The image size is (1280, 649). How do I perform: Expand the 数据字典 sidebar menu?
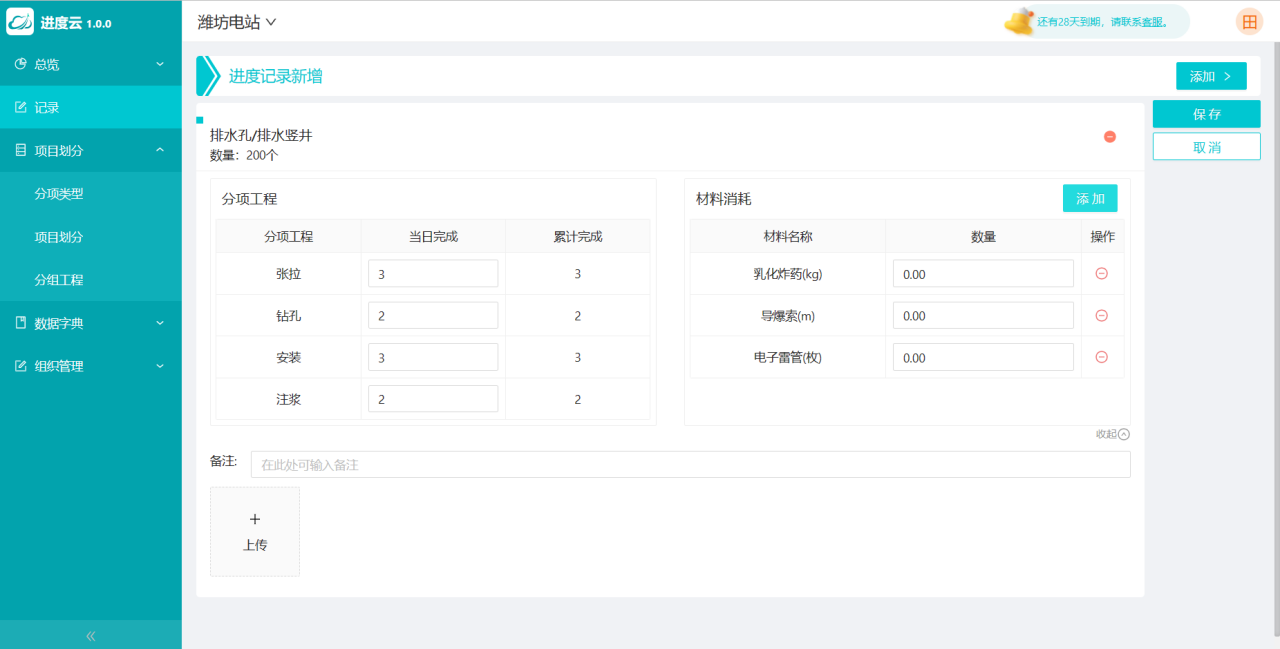coord(90,323)
